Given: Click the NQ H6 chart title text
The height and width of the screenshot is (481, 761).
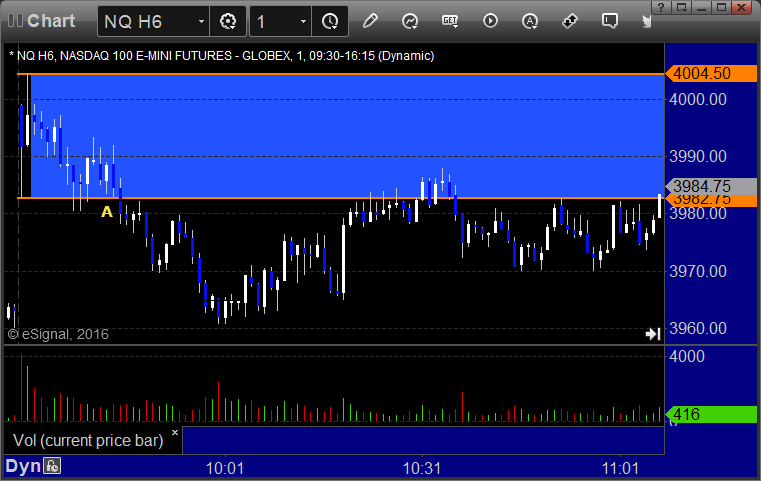Looking at the screenshot, I should coord(222,56).
